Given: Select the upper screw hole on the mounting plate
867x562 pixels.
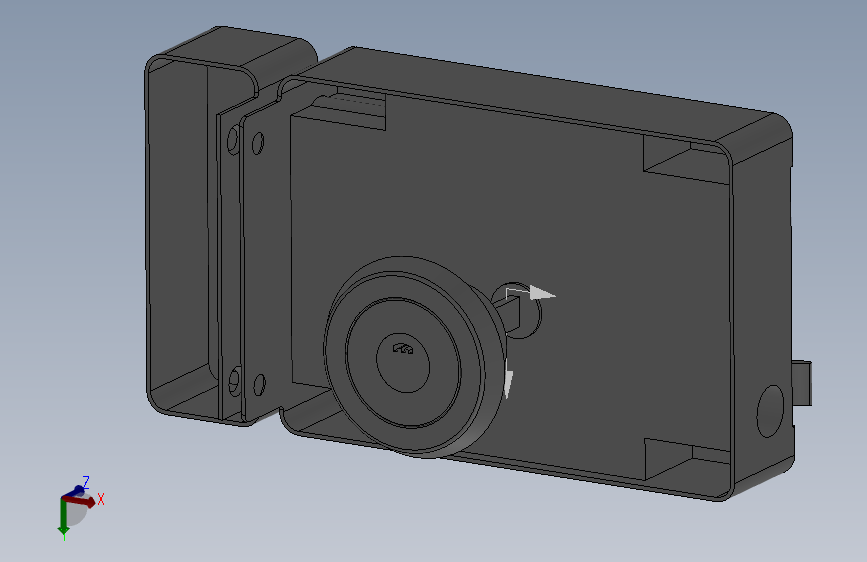Looking at the screenshot, I should (258, 143).
